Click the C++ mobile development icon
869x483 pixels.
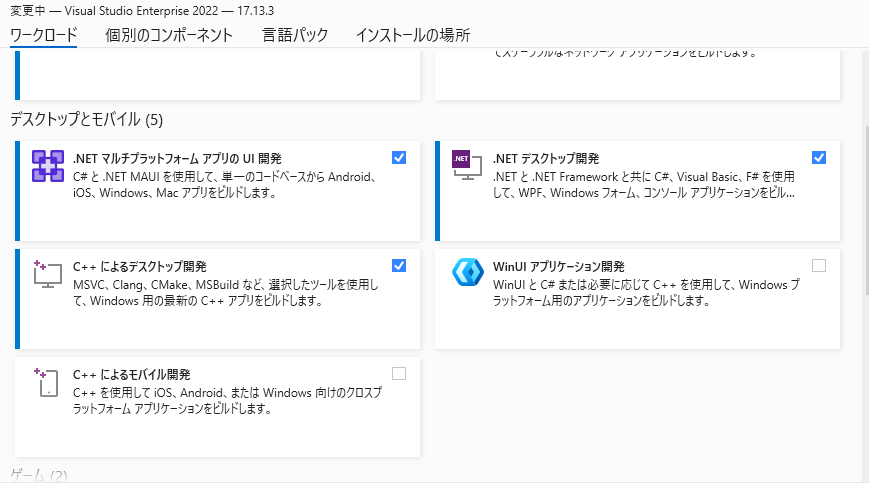point(48,382)
